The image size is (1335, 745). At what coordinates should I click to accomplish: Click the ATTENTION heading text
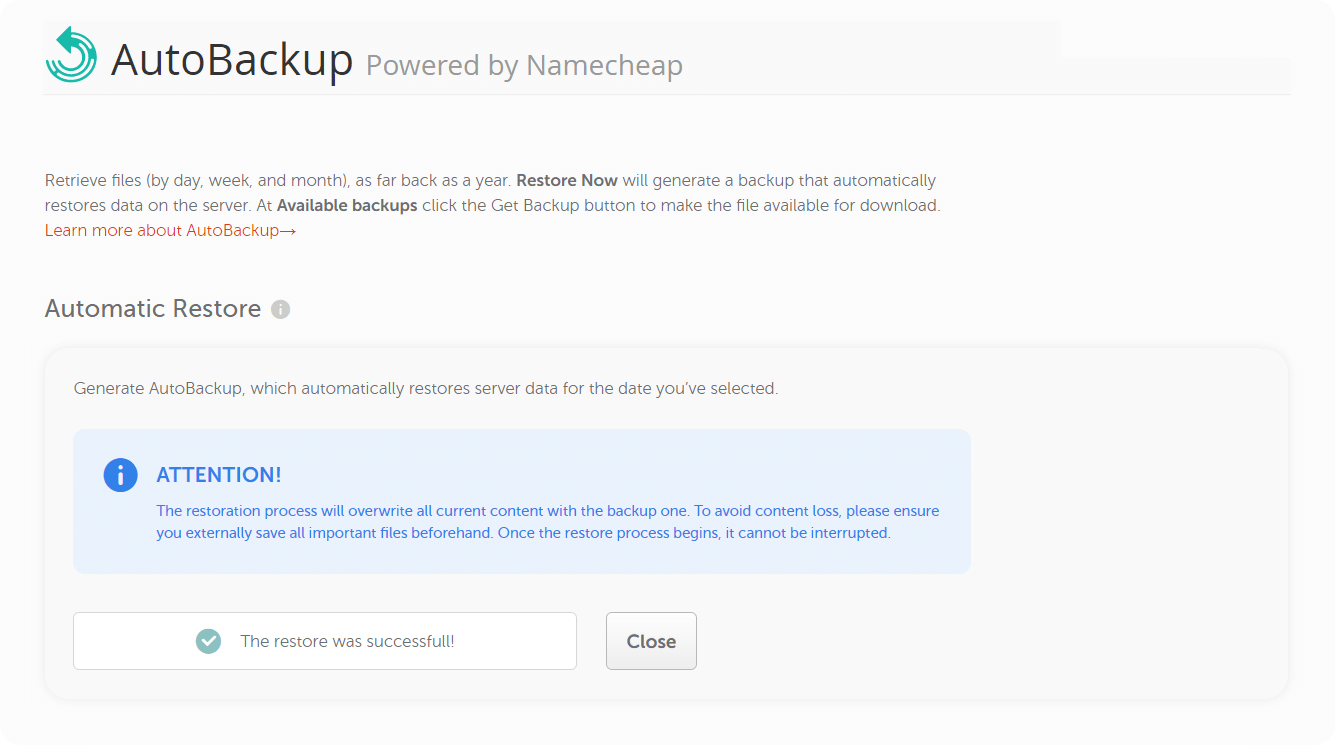tap(219, 474)
